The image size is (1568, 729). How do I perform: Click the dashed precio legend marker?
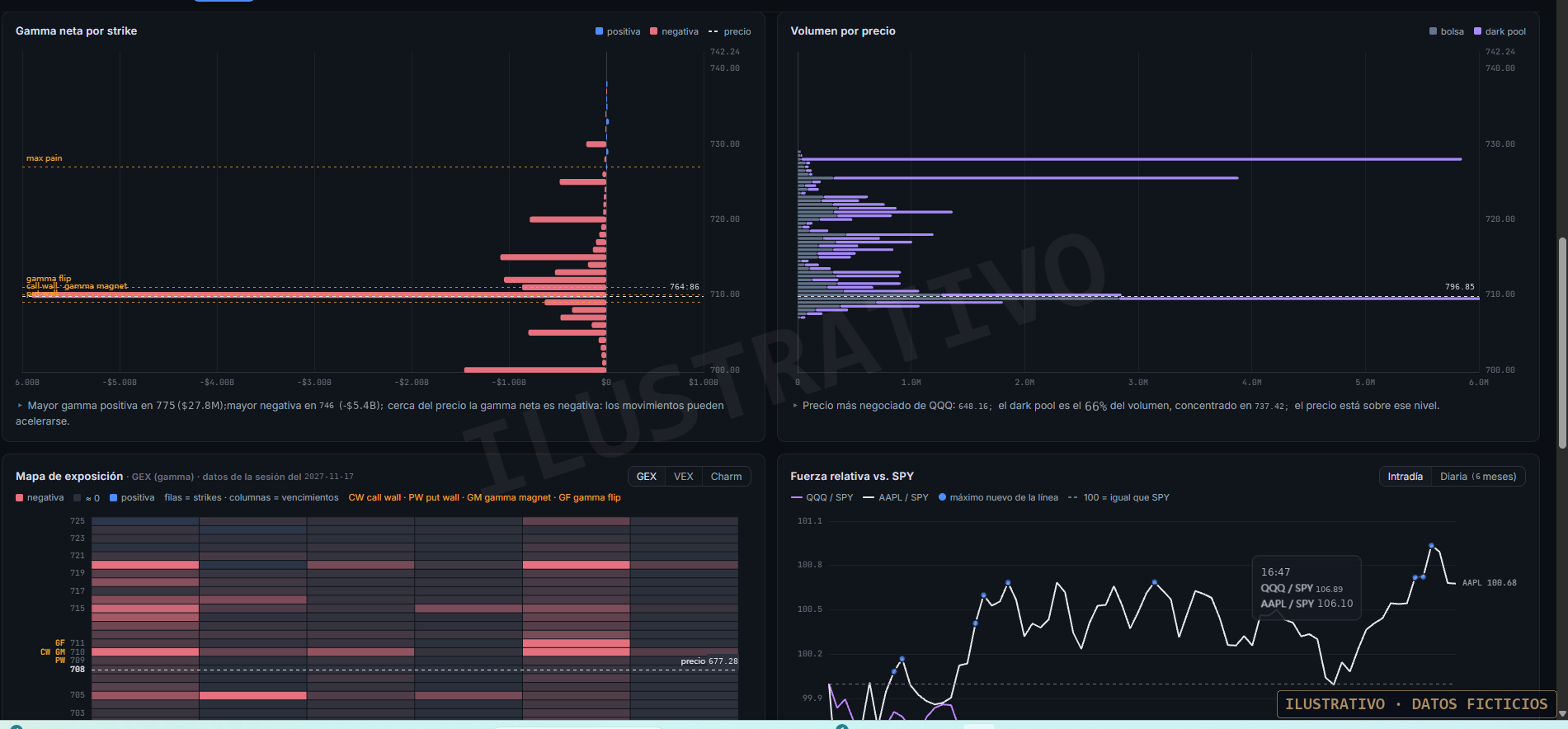coord(713,31)
